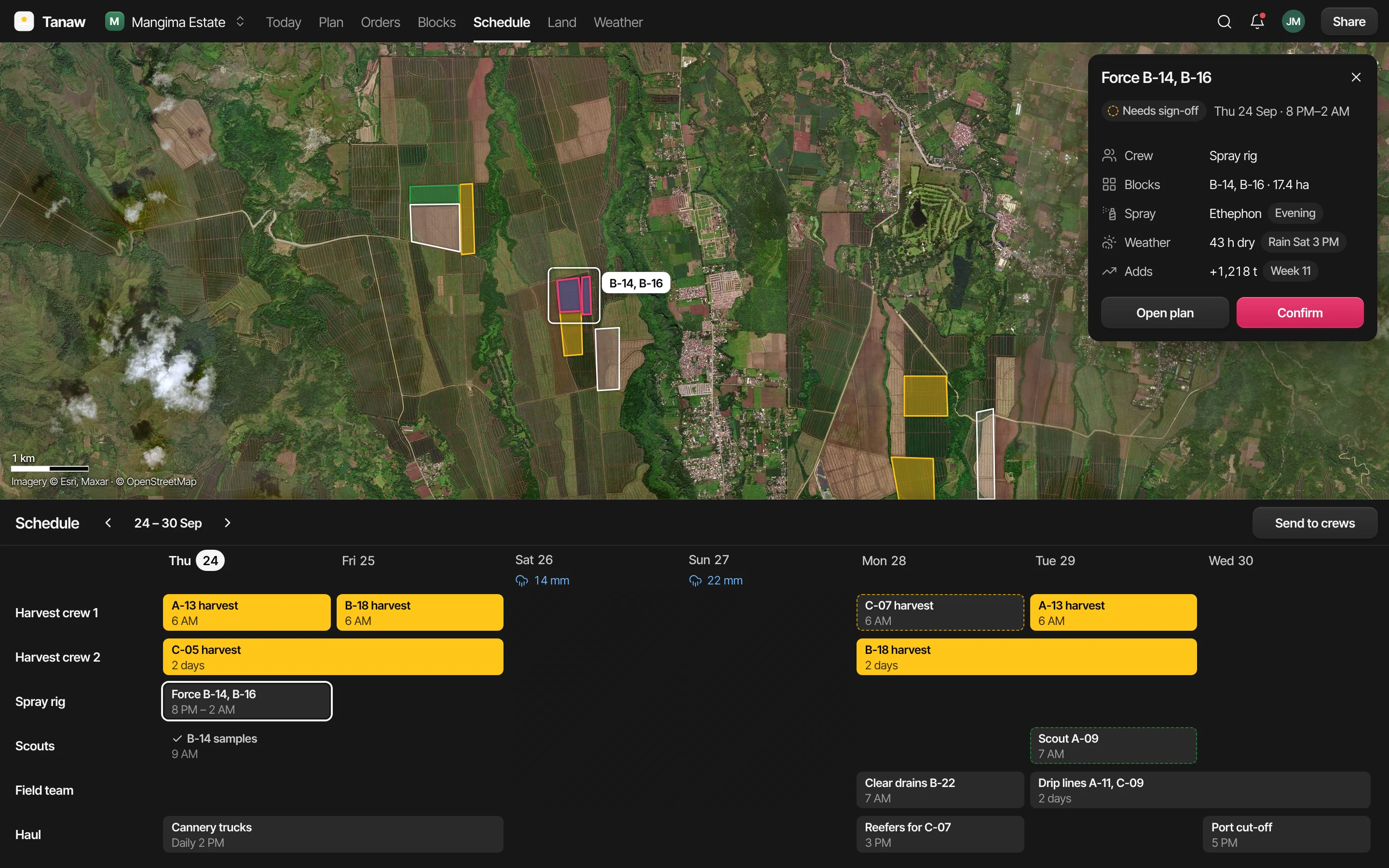Open the Scout A-09 card
1389x868 pixels.
click(x=1114, y=746)
